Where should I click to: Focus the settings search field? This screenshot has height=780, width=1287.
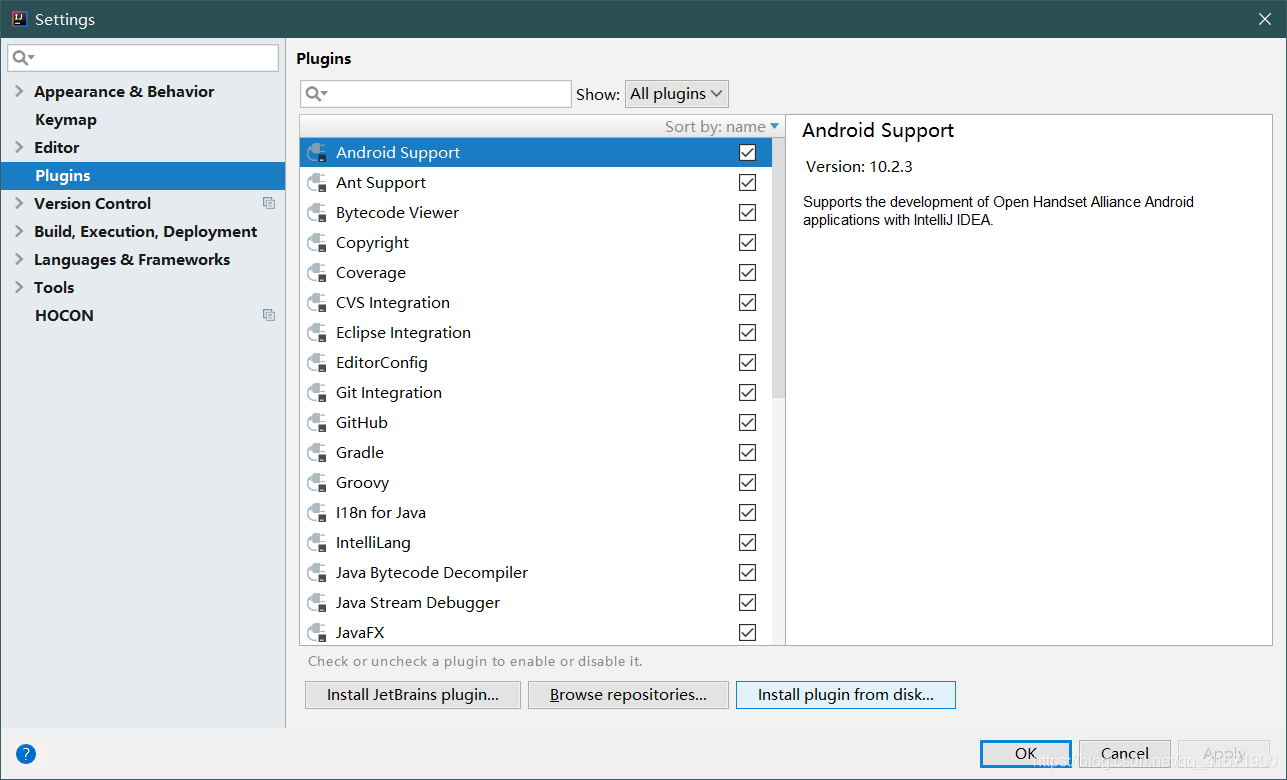click(x=143, y=58)
